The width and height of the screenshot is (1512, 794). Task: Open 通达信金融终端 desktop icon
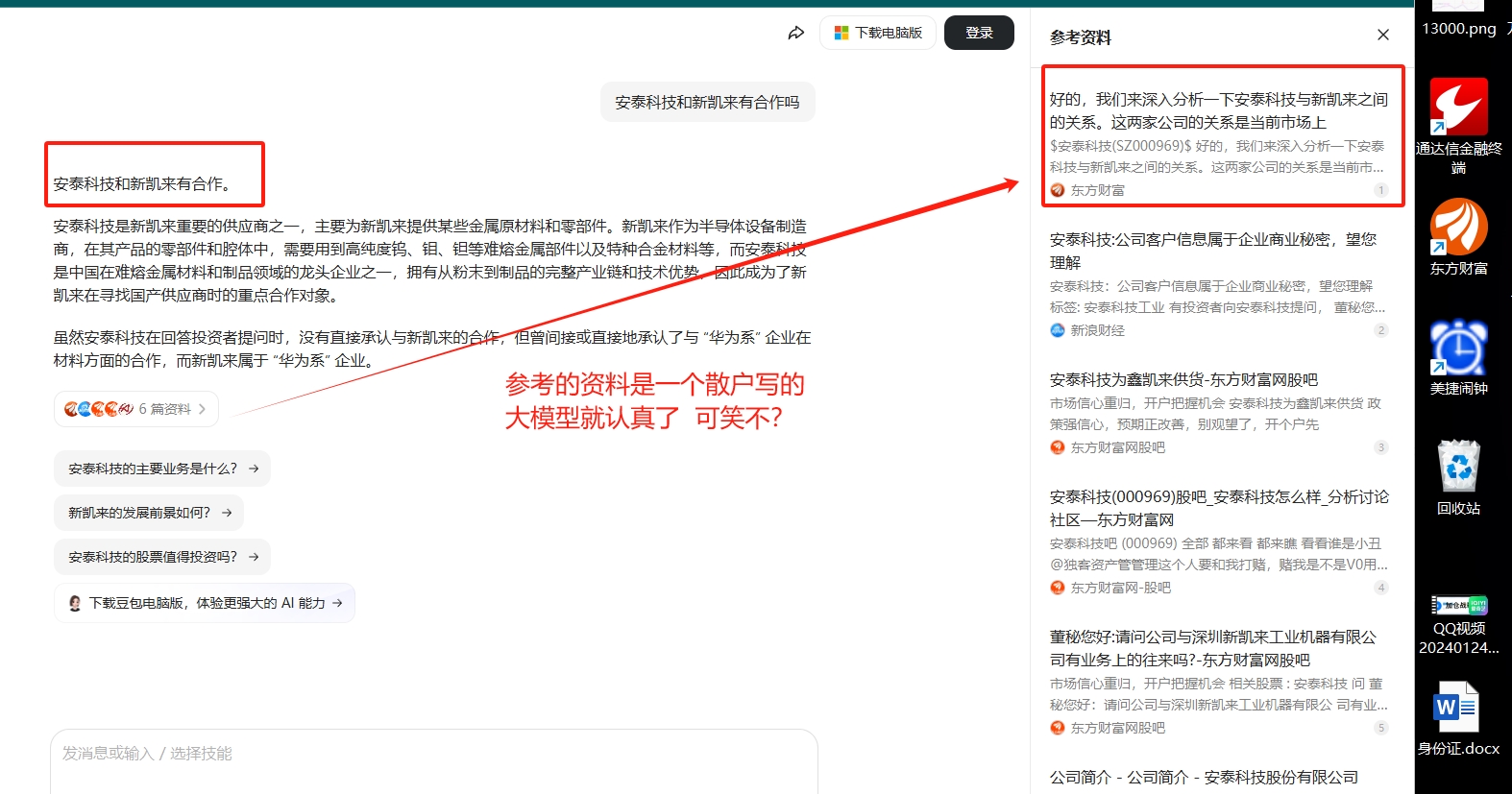click(1459, 126)
